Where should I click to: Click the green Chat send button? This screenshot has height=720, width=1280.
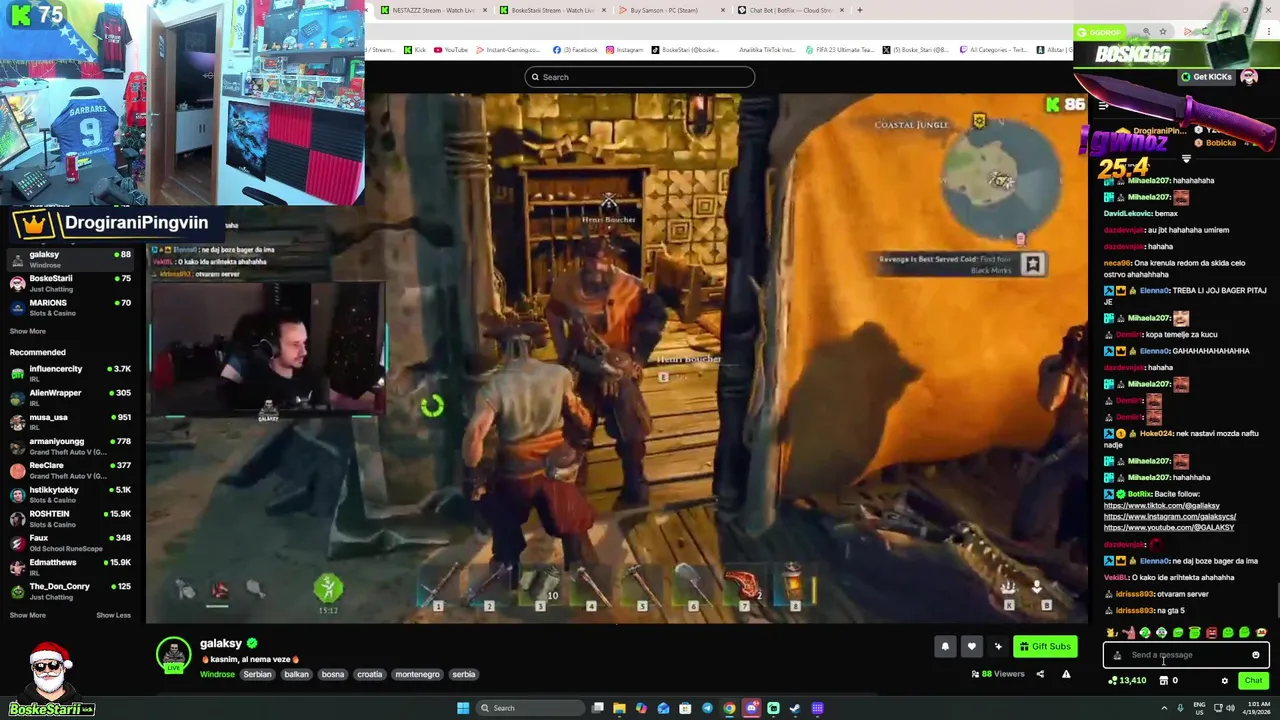(x=1253, y=681)
